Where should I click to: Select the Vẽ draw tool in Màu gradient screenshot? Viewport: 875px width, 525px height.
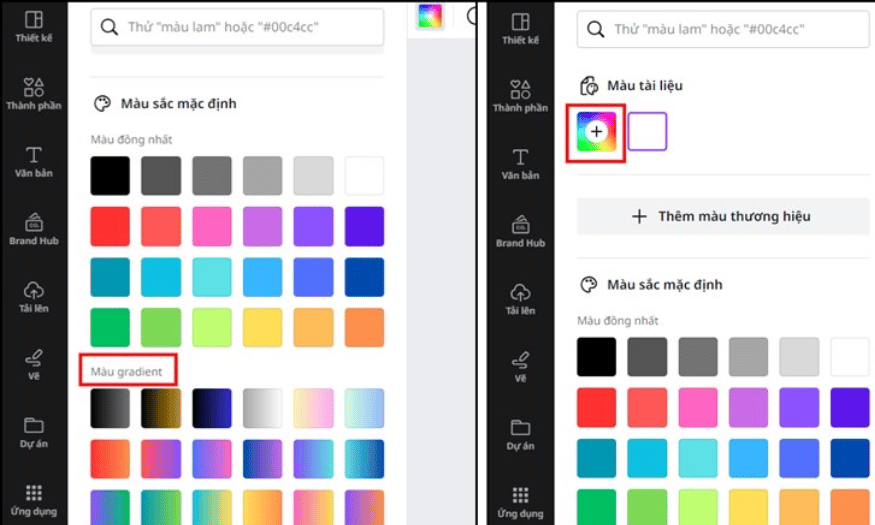tap(33, 364)
